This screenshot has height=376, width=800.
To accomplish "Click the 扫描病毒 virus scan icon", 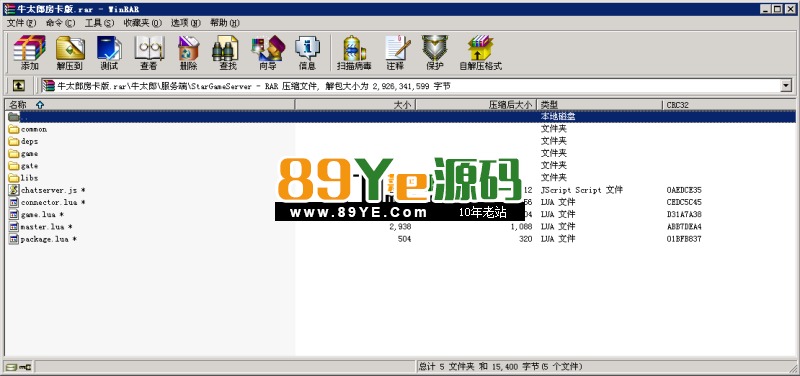I will tap(354, 53).
